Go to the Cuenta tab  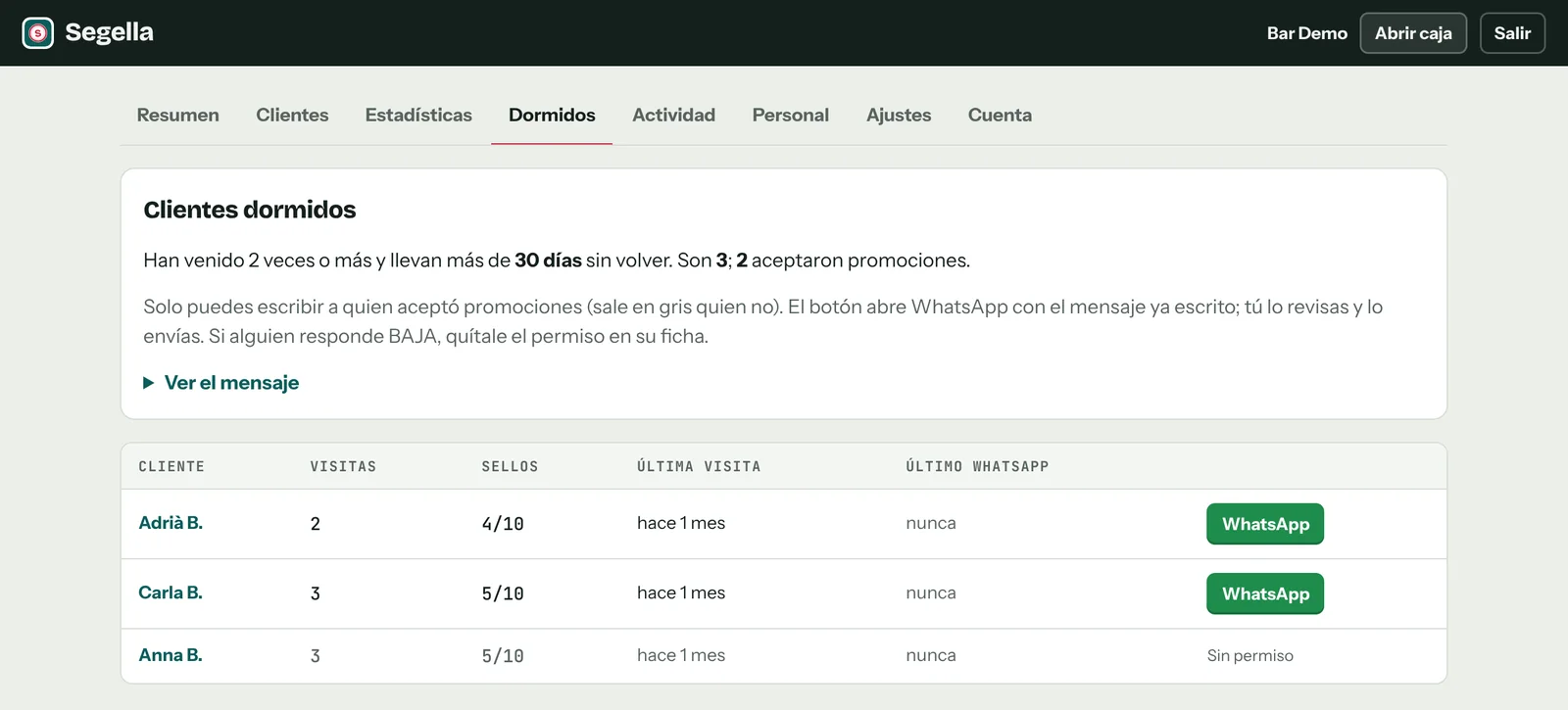point(1000,116)
